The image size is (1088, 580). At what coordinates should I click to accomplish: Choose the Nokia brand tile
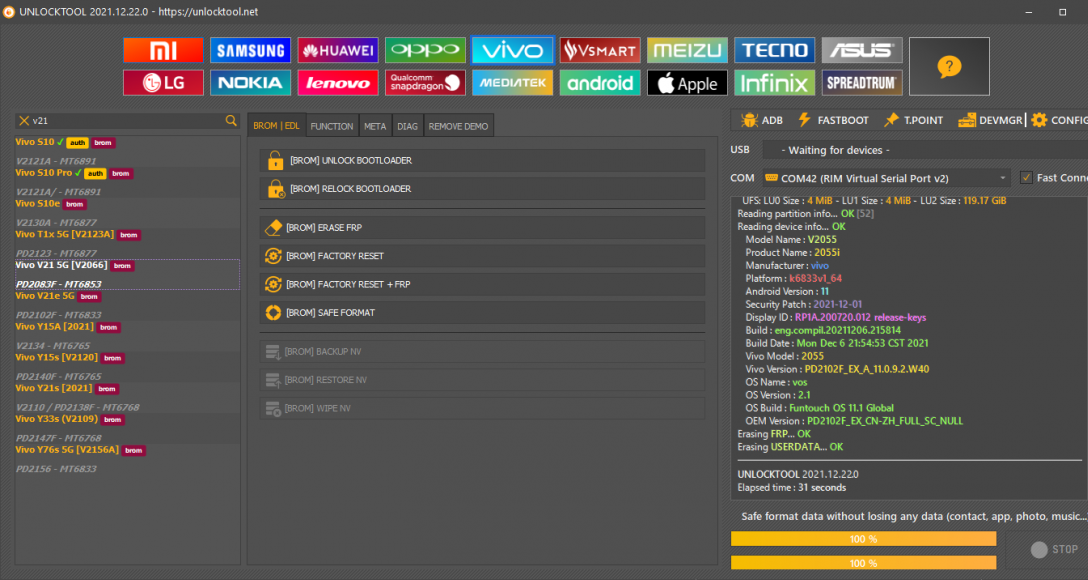[250, 83]
